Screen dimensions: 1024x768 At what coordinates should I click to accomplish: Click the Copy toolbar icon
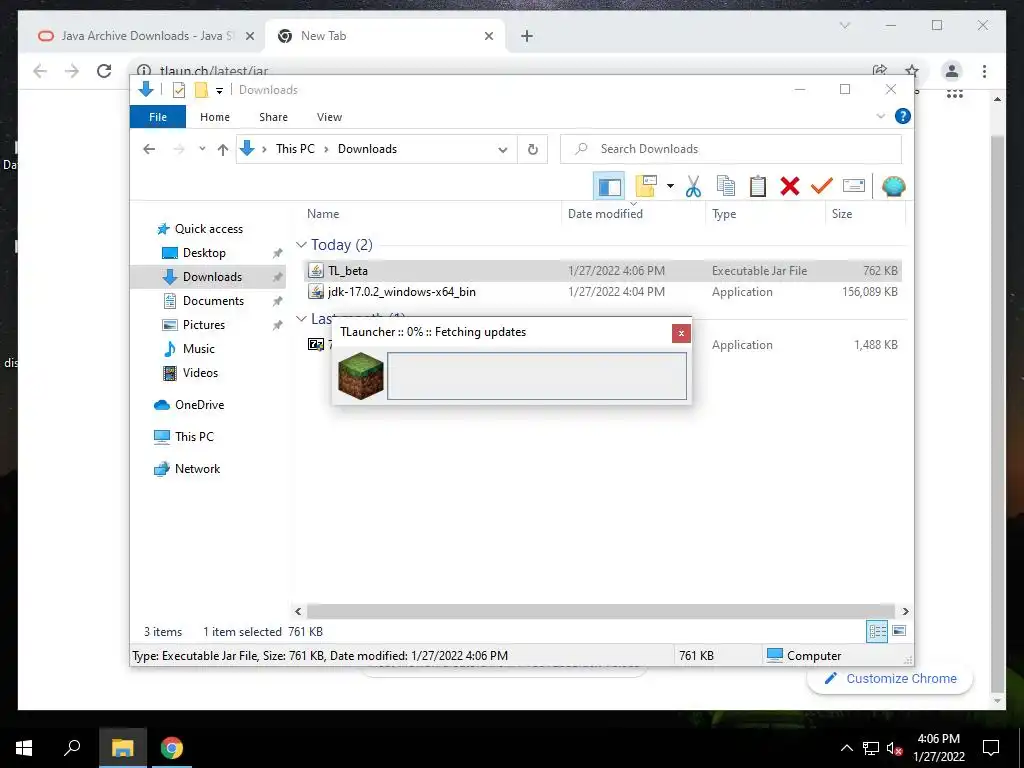[x=726, y=187]
